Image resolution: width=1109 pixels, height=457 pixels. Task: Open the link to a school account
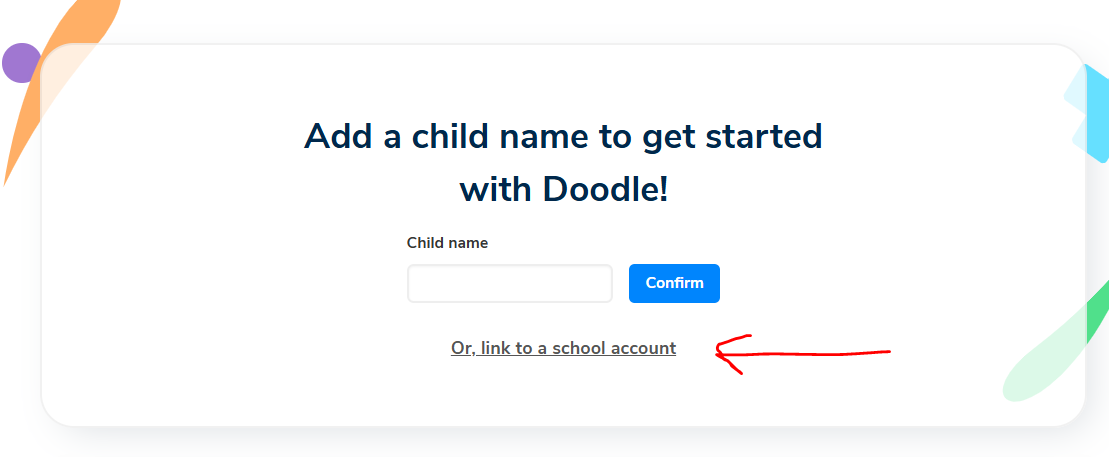click(563, 348)
